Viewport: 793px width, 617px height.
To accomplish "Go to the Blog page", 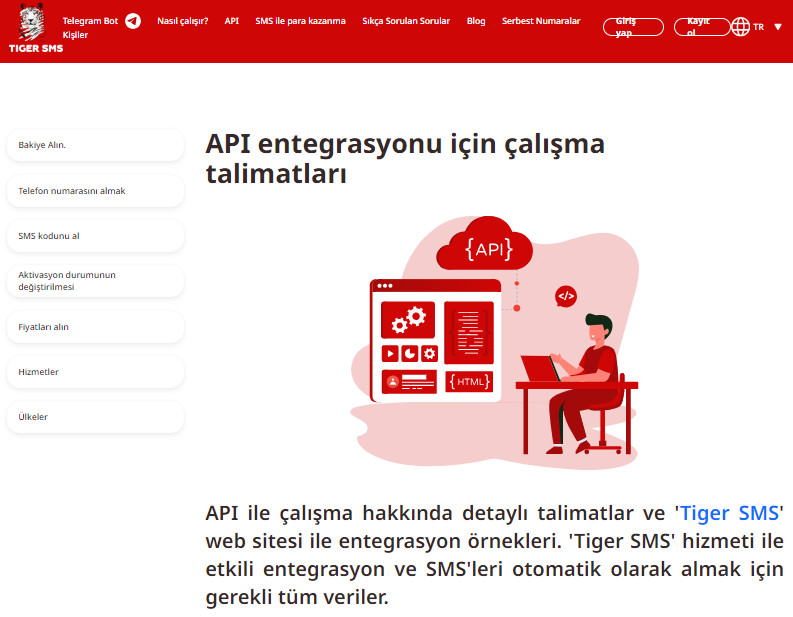I will [476, 21].
